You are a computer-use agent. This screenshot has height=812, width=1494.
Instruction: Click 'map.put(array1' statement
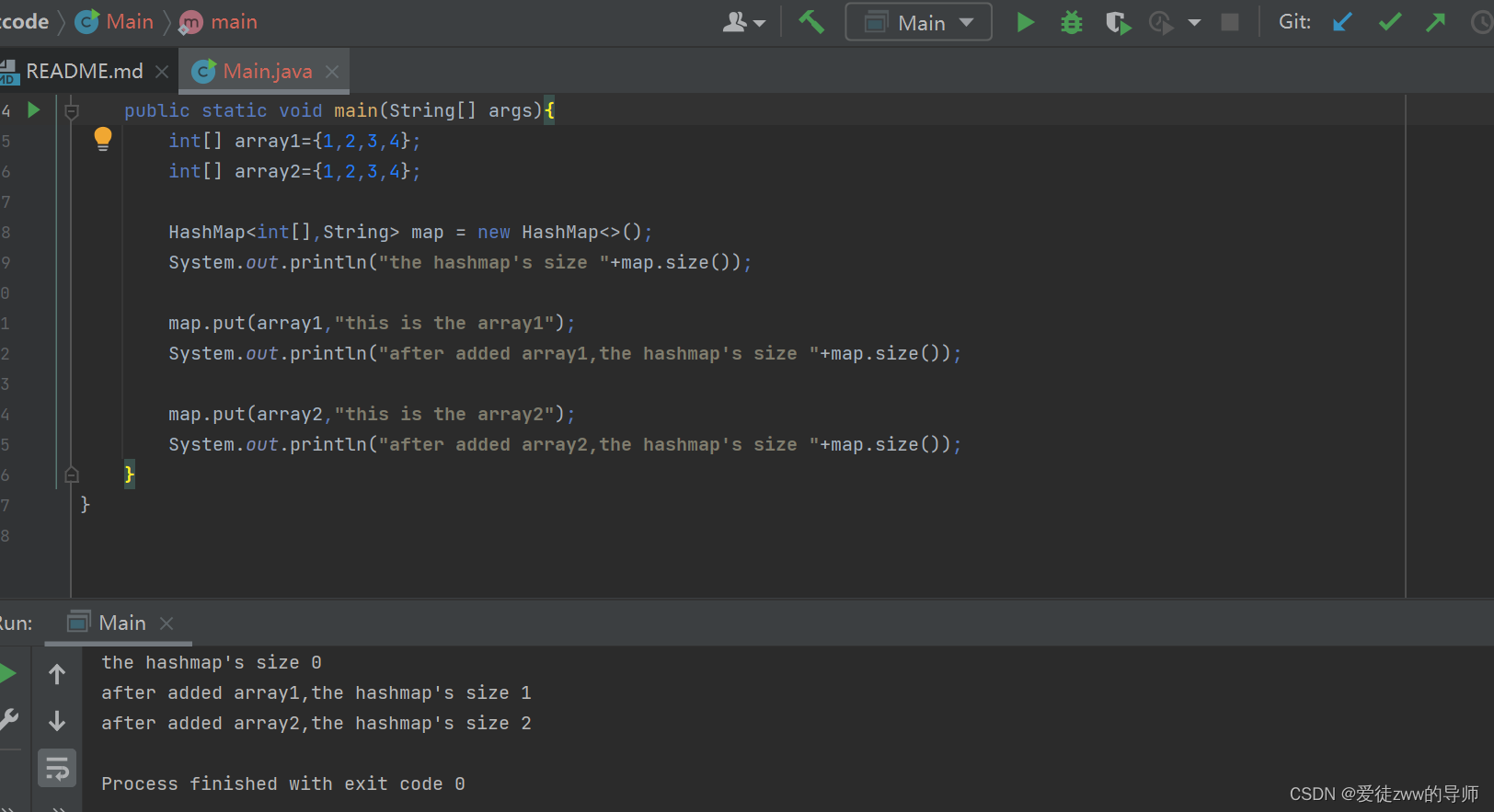tap(372, 323)
